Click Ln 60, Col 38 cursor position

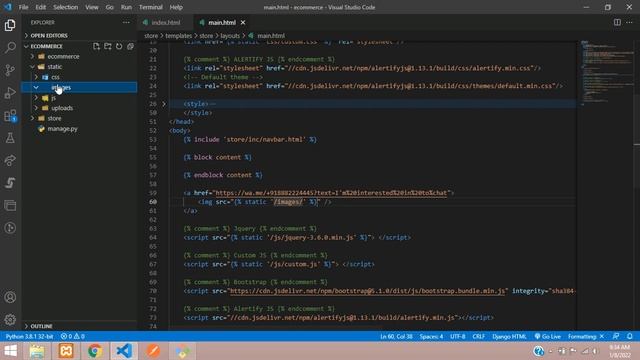[x=396, y=336]
